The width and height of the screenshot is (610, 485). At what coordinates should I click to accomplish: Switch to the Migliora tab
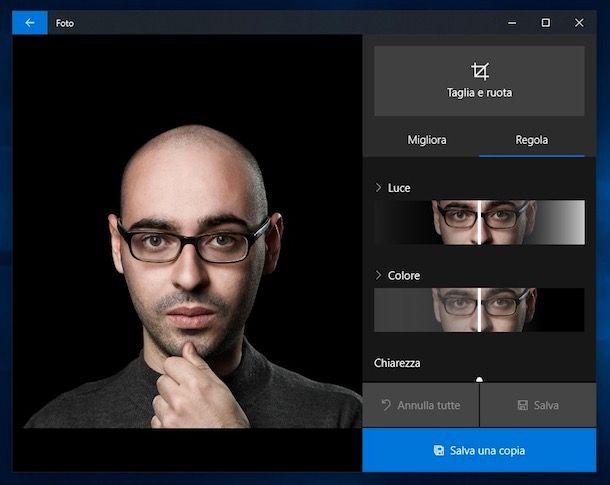pos(427,140)
